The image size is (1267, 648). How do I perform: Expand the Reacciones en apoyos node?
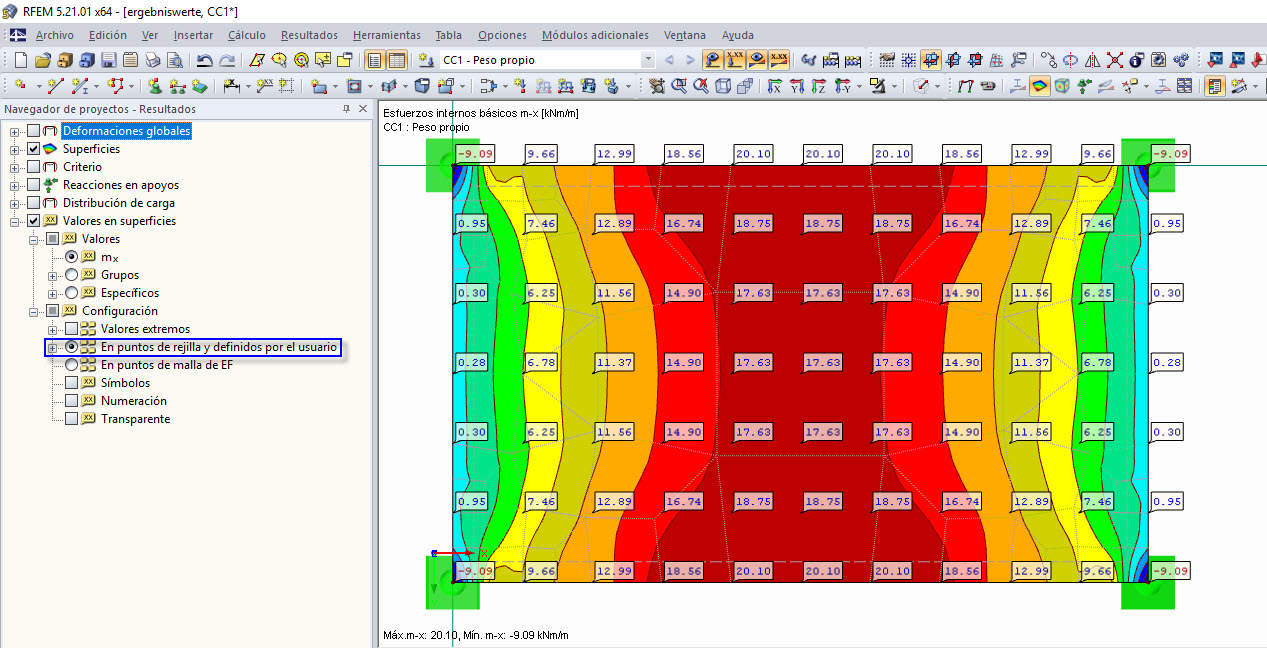tap(14, 185)
